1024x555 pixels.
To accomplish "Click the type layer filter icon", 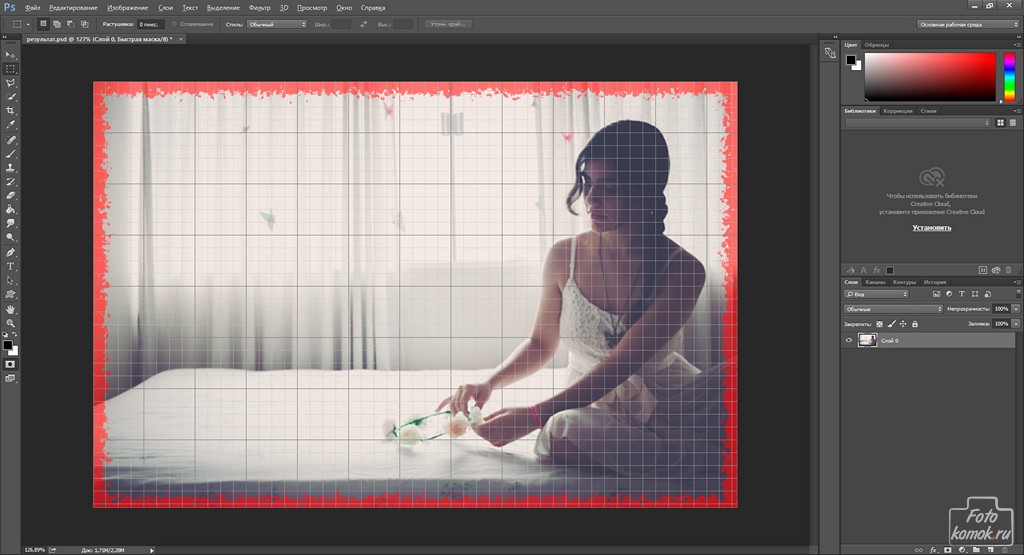I will (962, 295).
